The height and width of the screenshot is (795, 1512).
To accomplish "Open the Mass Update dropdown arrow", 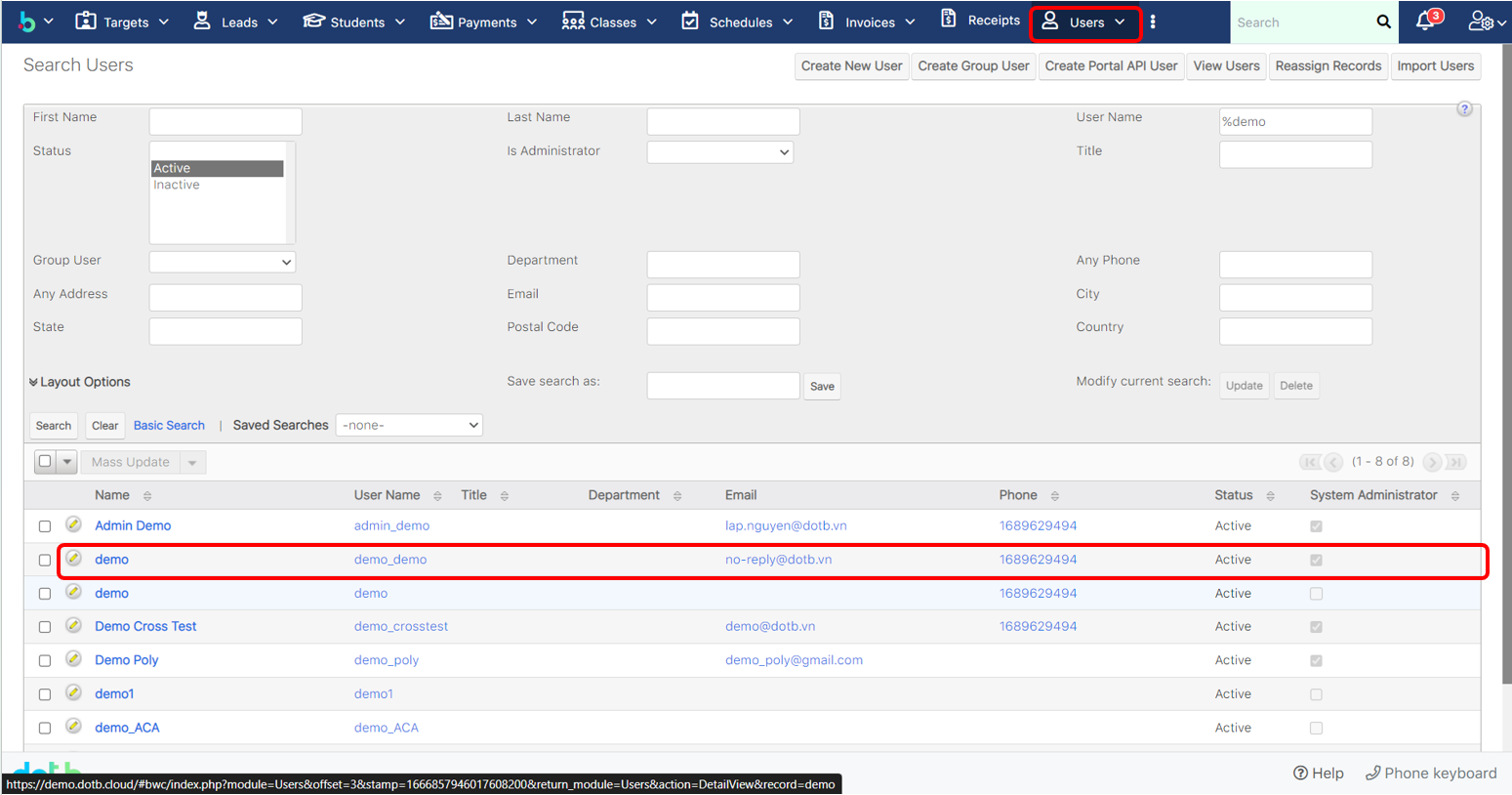I will [192, 462].
